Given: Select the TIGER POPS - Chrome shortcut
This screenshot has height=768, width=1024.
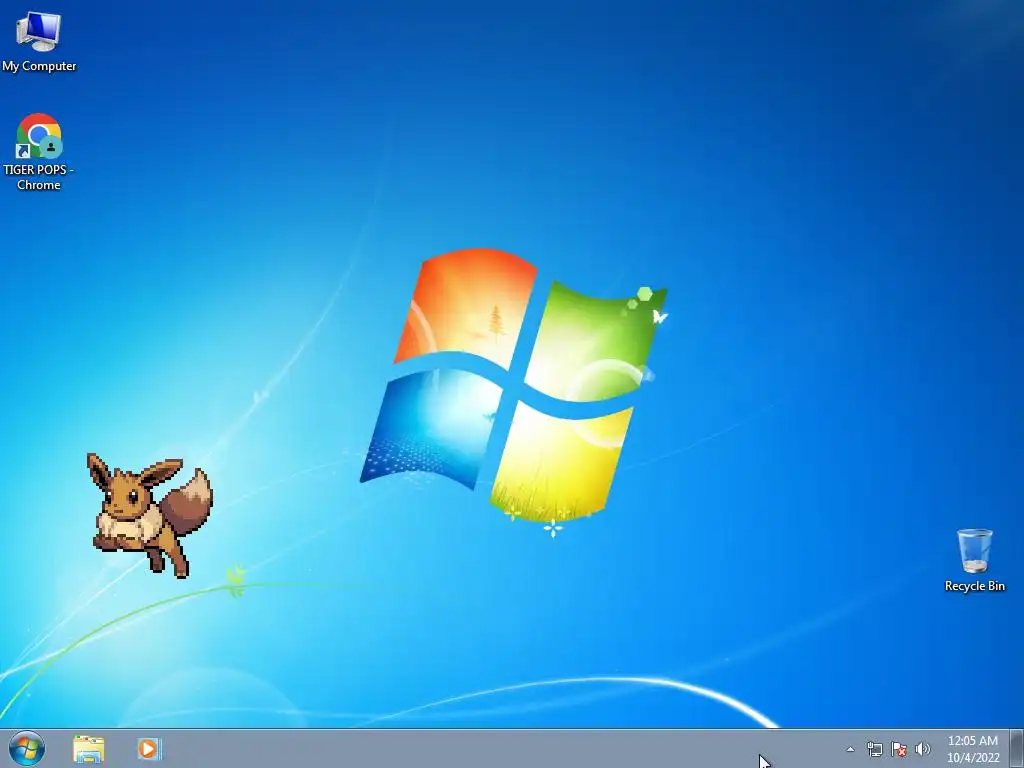Looking at the screenshot, I should 39,152.
